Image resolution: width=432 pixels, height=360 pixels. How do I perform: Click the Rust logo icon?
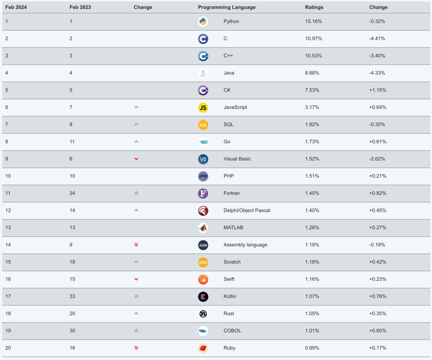[x=203, y=314]
